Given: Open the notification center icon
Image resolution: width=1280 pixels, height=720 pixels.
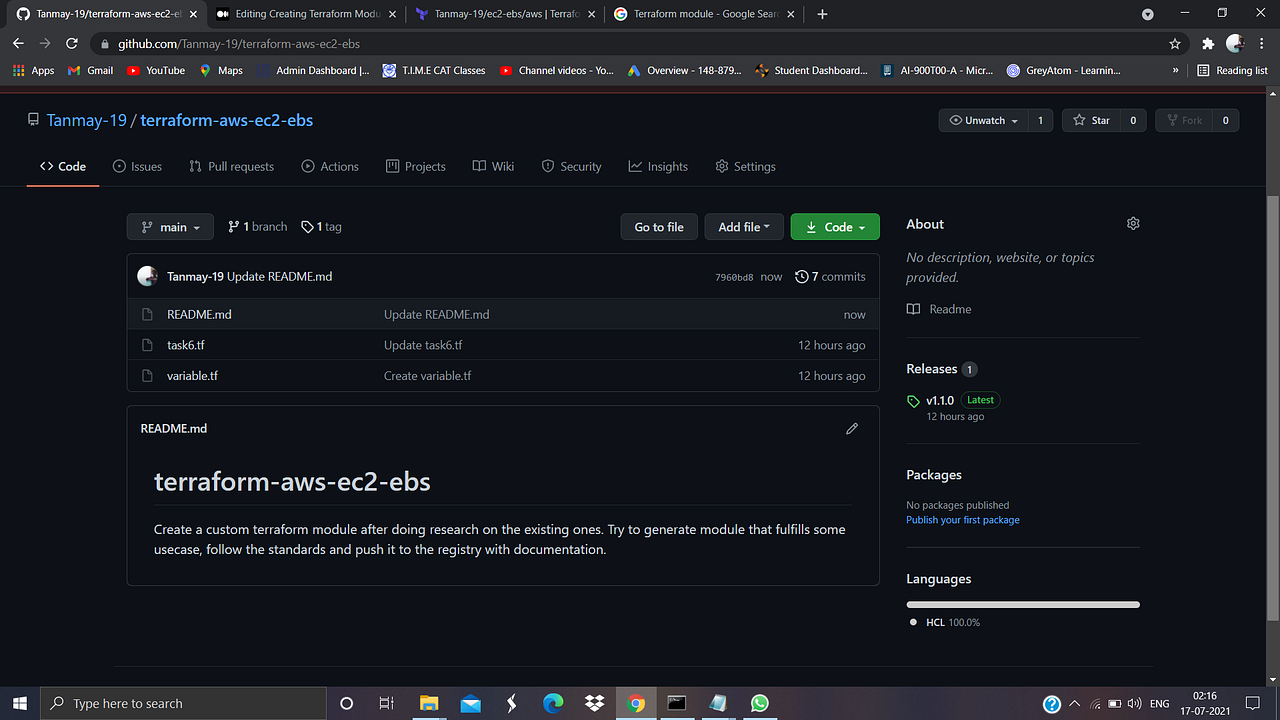Looking at the screenshot, I should pyautogui.click(x=1252, y=703).
